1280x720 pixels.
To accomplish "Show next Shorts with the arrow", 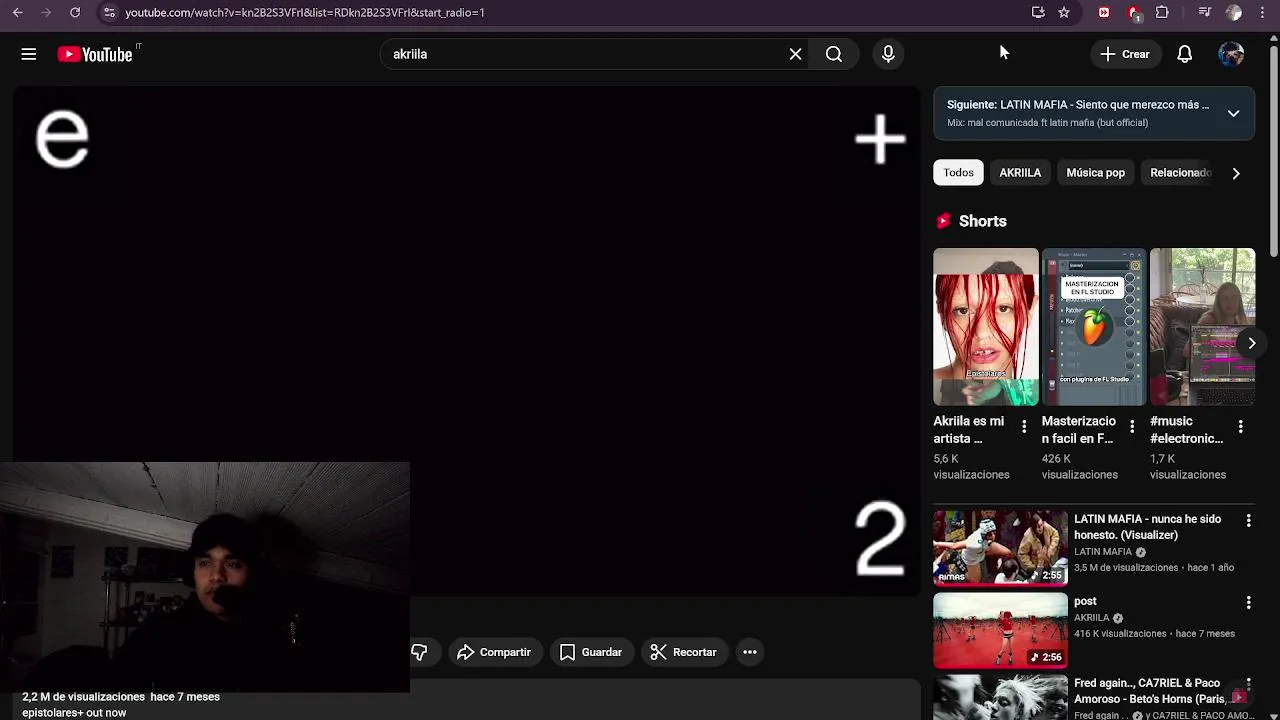I will tap(1251, 343).
